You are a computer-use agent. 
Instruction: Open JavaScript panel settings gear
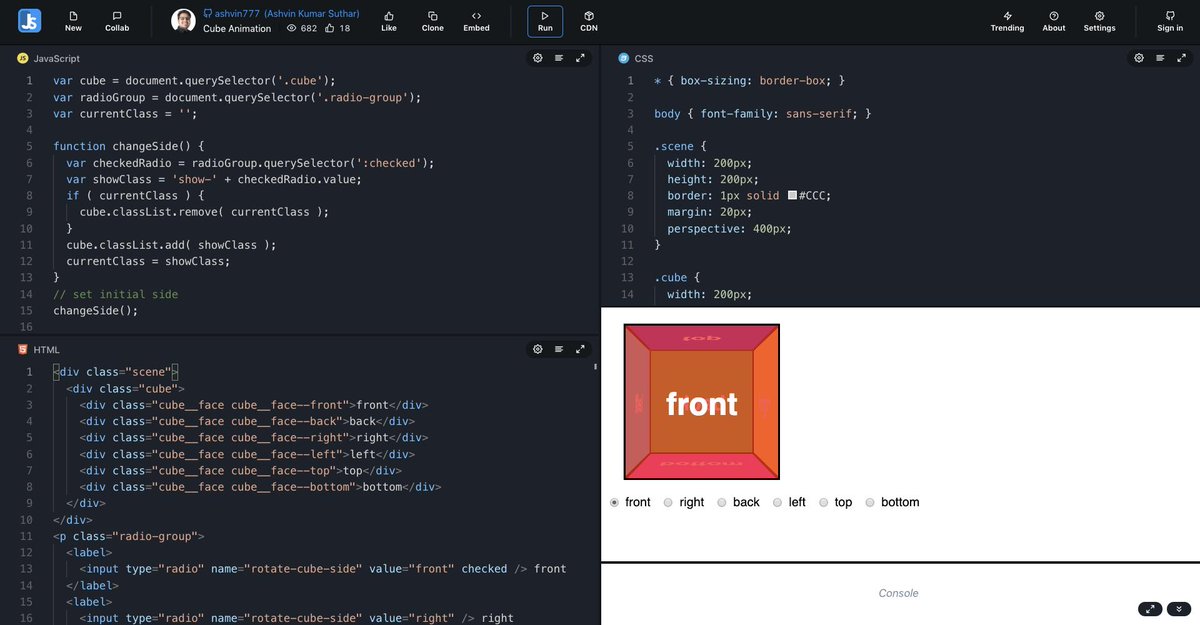[x=537, y=58]
